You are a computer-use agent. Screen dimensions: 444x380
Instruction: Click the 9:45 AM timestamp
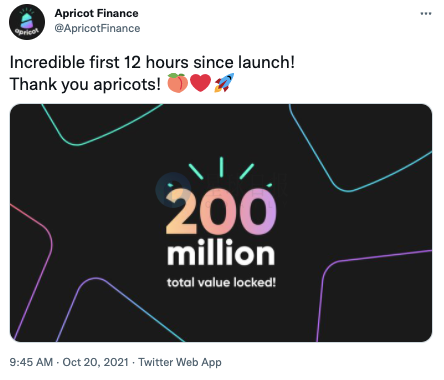tap(31, 362)
